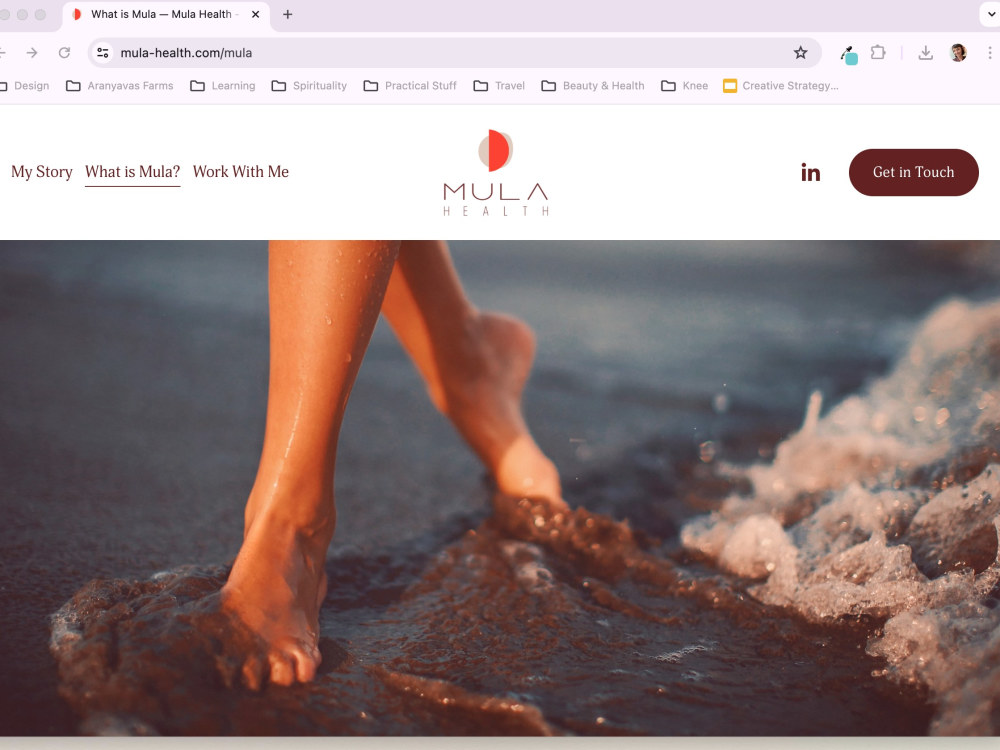Click the beach feet hero image
This screenshot has height=750, width=1000.
[x=500, y=488]
